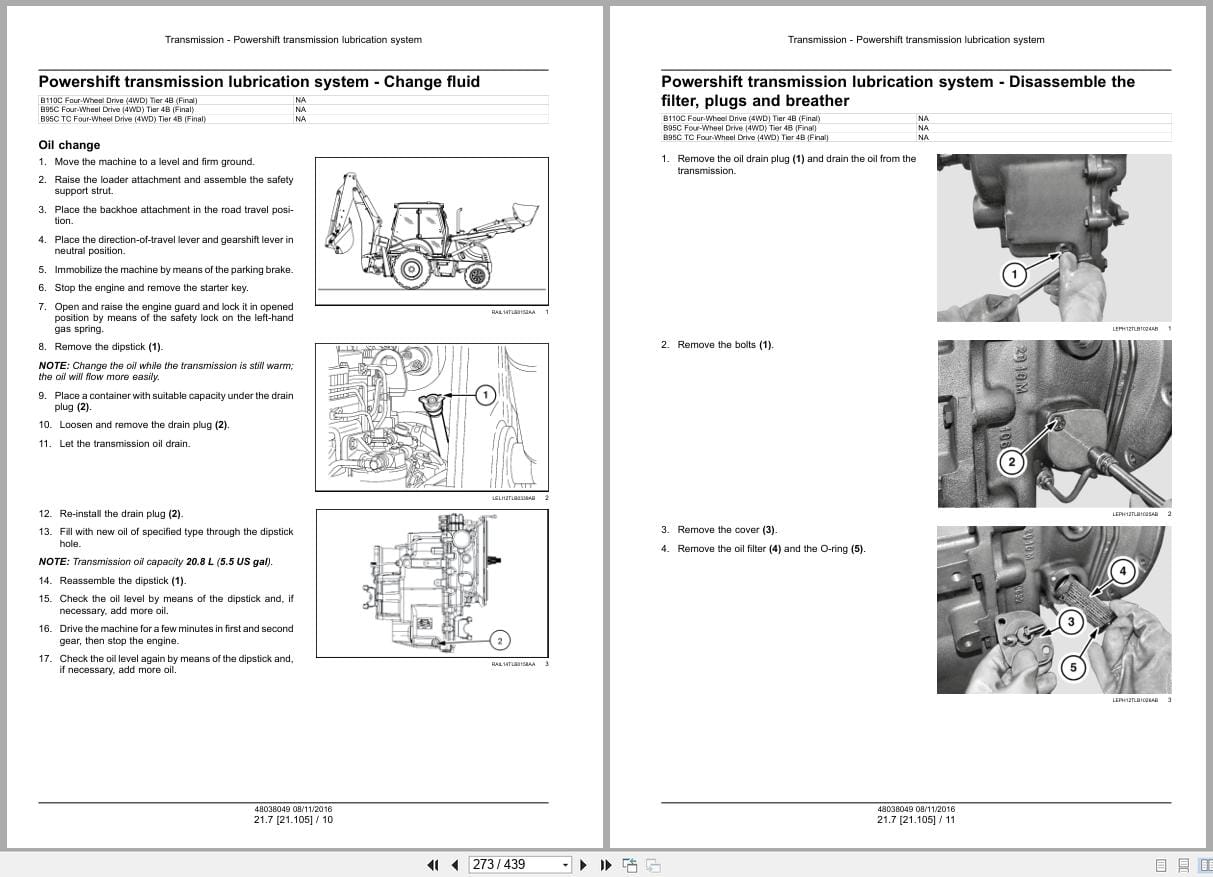
Task: Enable continuous scrolling page layout
Action: (1183, 864)
